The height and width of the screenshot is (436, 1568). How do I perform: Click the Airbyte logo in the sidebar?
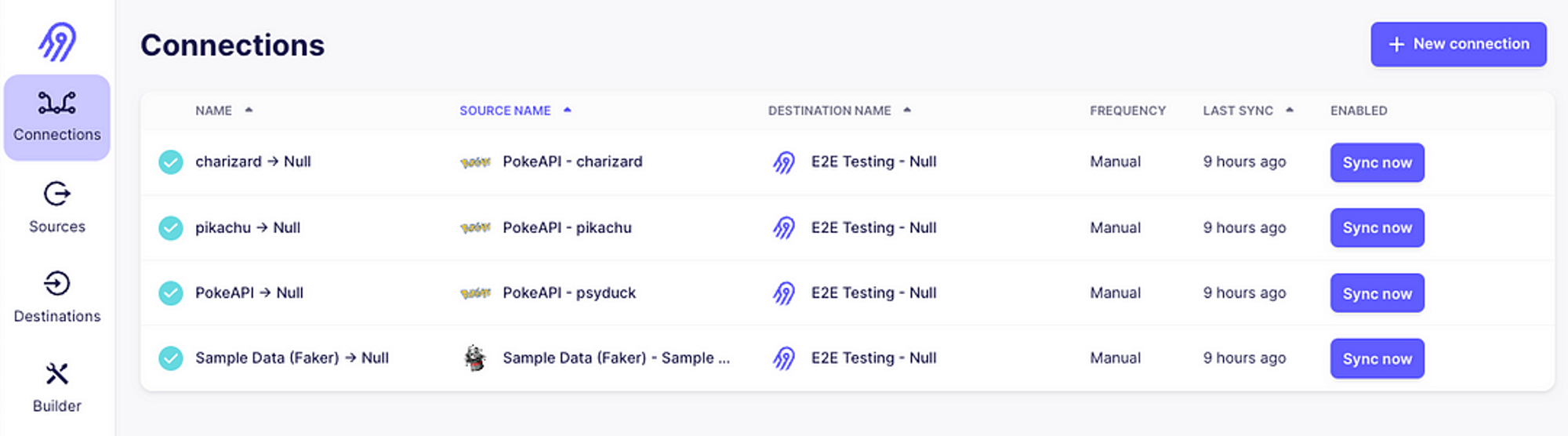tap(57, 42)
